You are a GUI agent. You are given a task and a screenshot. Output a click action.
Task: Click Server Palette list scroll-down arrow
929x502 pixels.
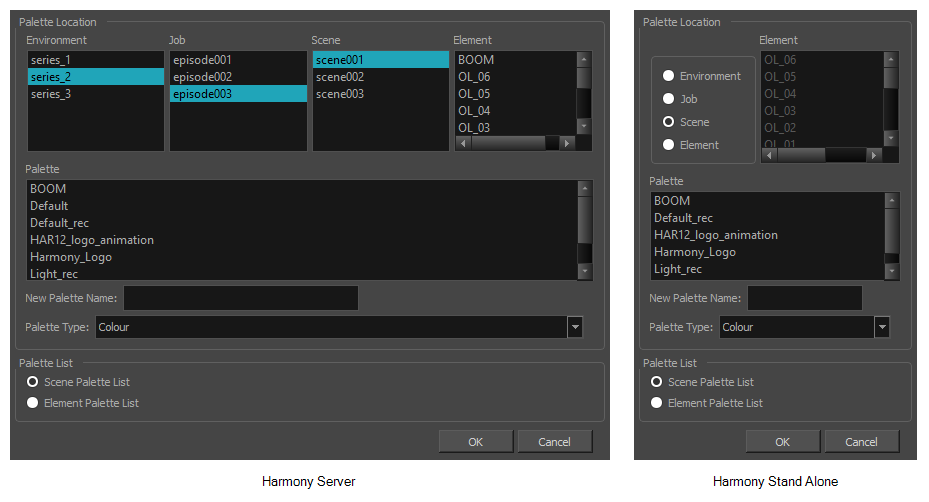click(584, 272)
